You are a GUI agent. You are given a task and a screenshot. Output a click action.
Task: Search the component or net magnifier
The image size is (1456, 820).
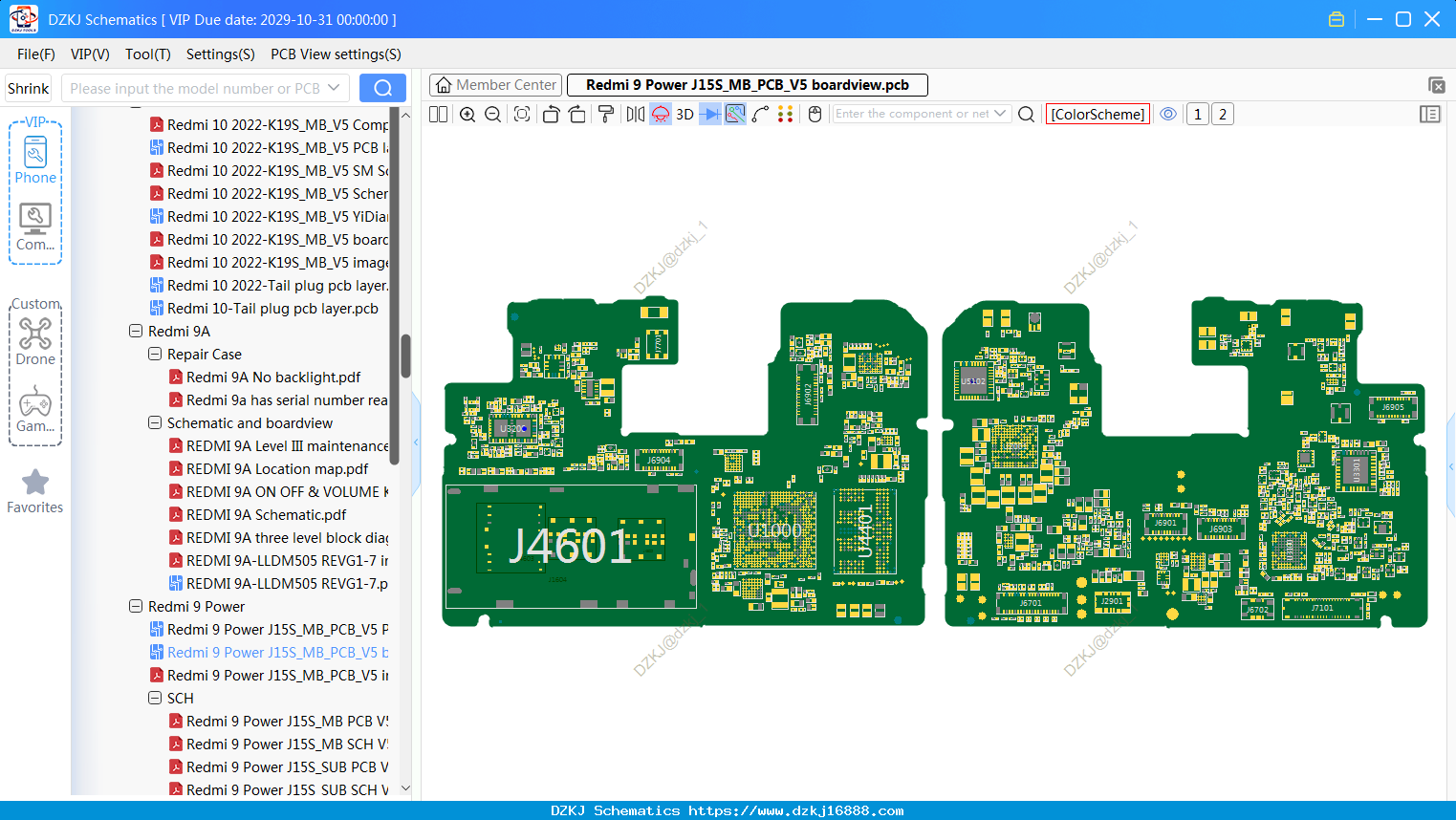coord(1027,114)
